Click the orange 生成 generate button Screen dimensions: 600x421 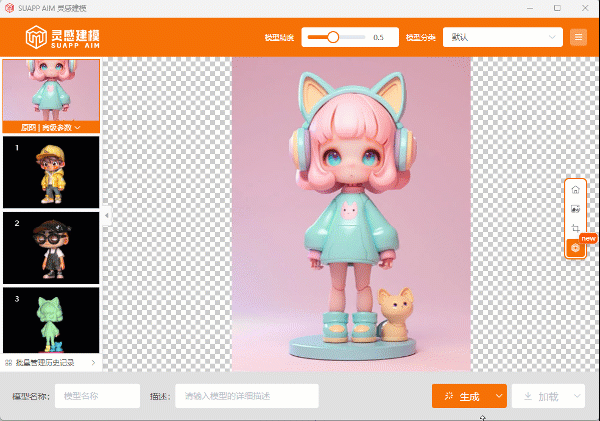[462, 396]
